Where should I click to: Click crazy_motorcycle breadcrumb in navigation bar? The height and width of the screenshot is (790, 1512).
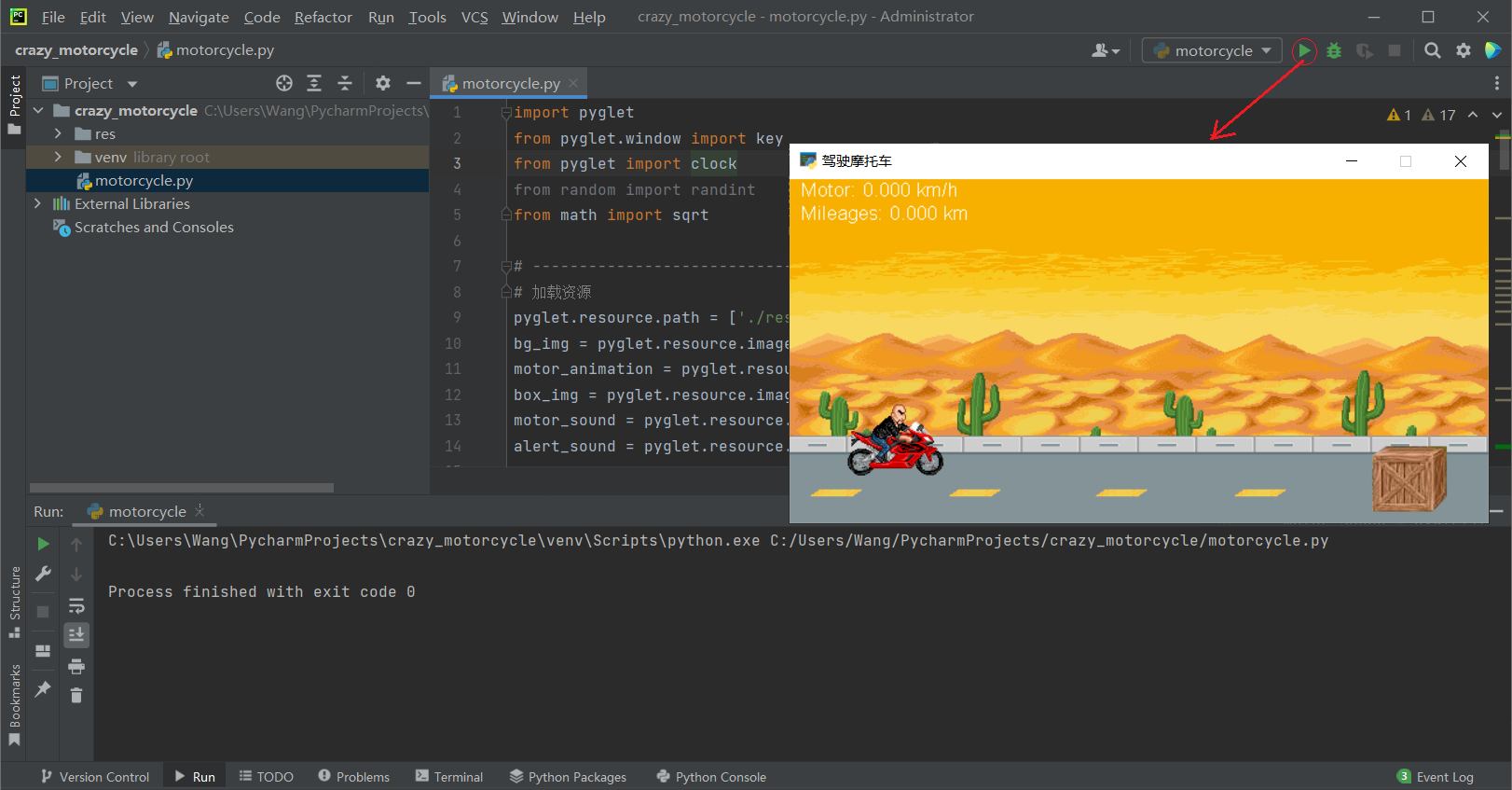tap(76, 50)
